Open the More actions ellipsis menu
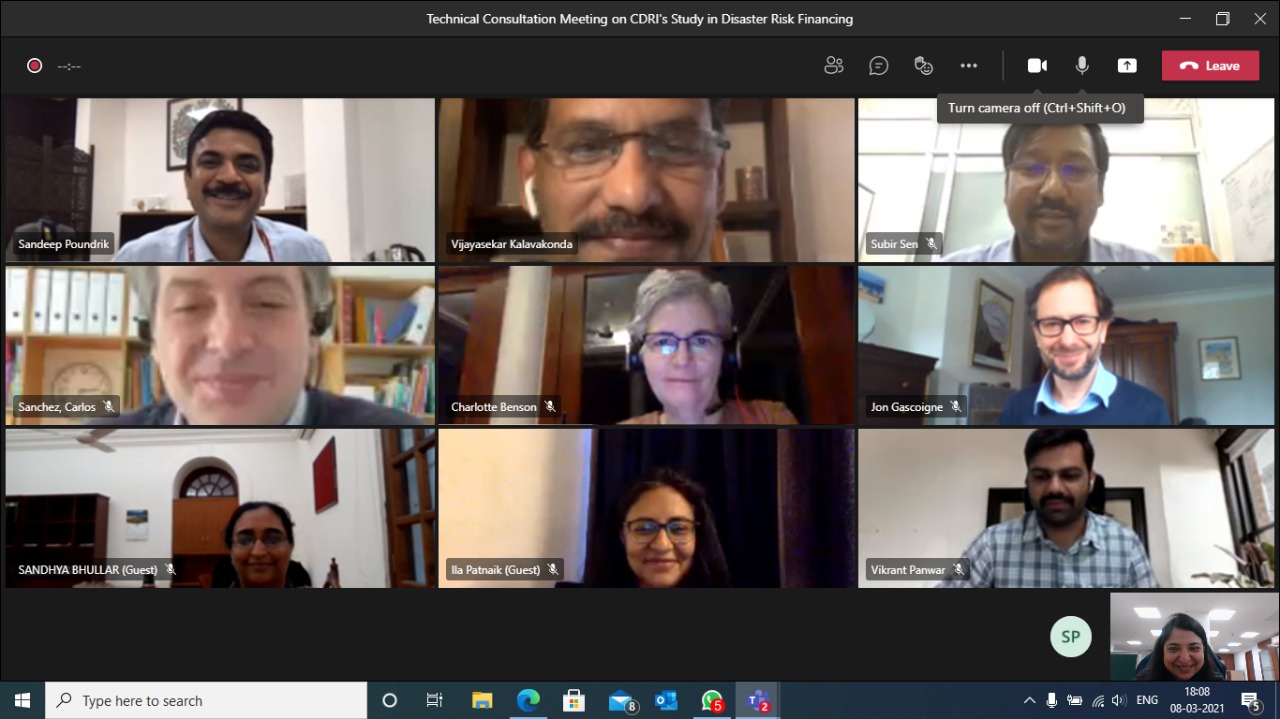The height and width of the screenshot is (719, 1280). click(969, 66)
